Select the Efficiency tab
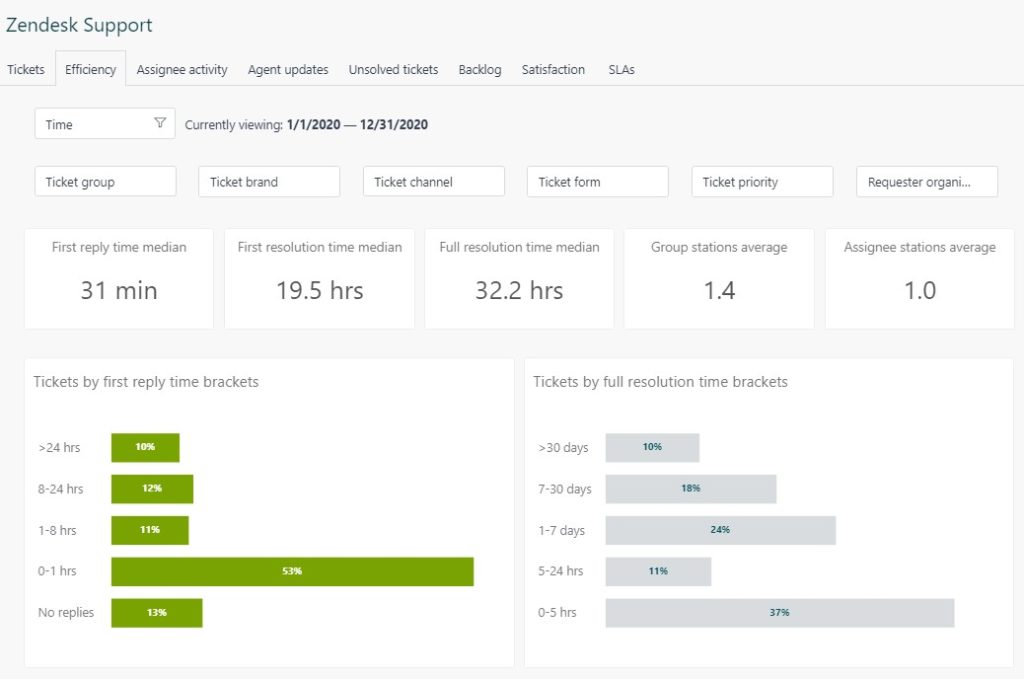The width and height of the screenshot is (1024, 679). pos(91,69)
